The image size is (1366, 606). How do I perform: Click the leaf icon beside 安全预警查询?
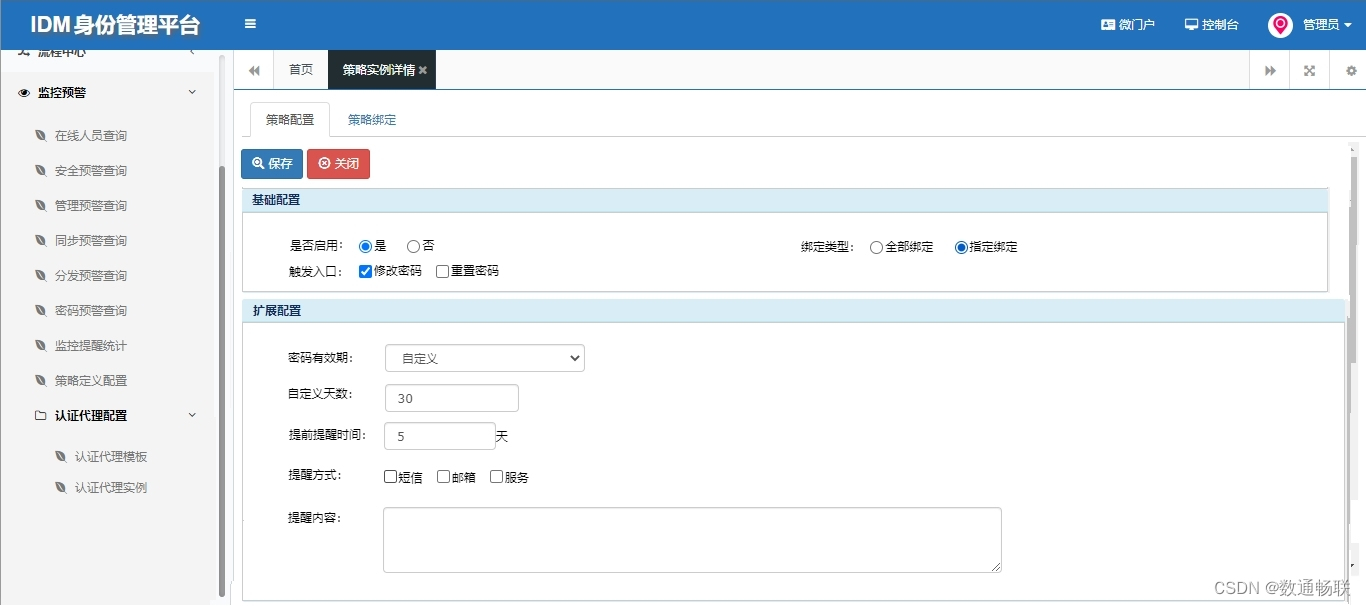[x=40, y=170]
